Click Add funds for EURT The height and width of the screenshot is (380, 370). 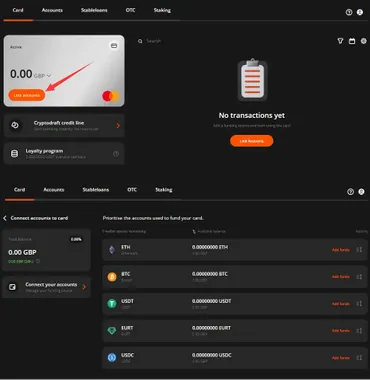(x=341, y=331)
